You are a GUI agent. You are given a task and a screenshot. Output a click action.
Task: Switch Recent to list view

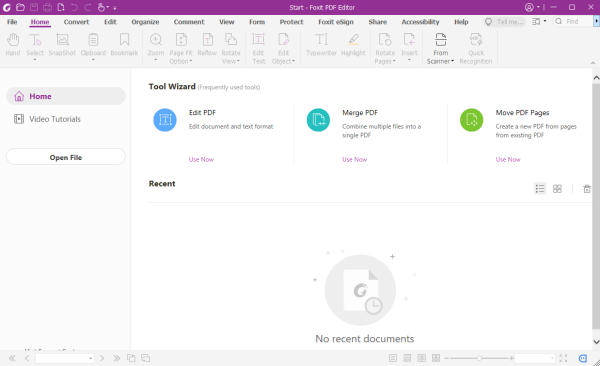540,189
